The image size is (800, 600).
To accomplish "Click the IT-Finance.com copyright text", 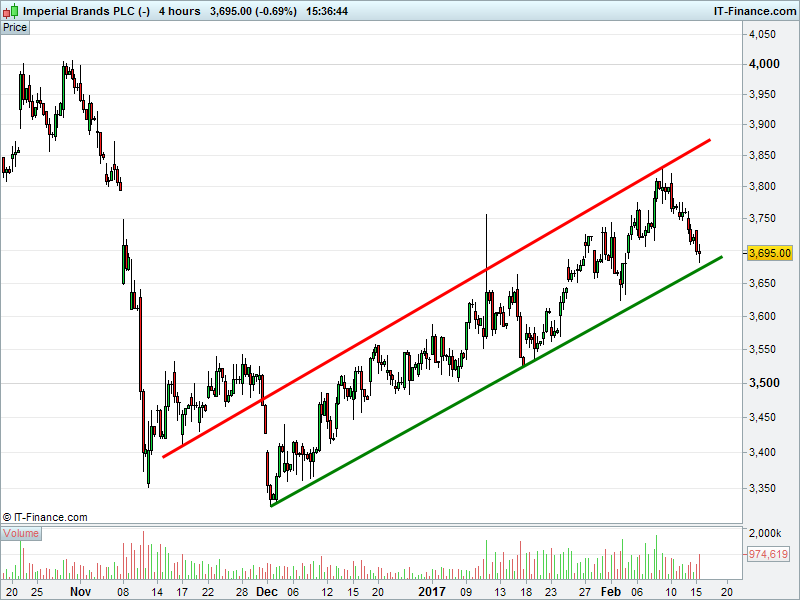I will pyautogui.click(x=45, y=517).
